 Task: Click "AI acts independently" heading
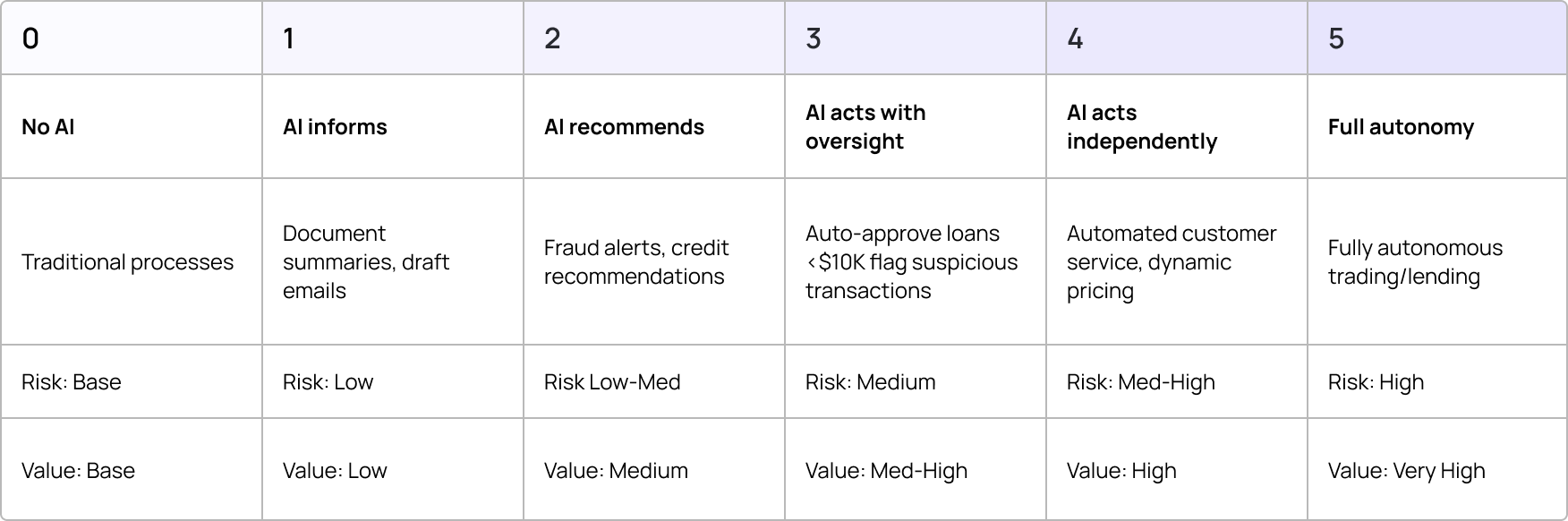coord(1141,127)
